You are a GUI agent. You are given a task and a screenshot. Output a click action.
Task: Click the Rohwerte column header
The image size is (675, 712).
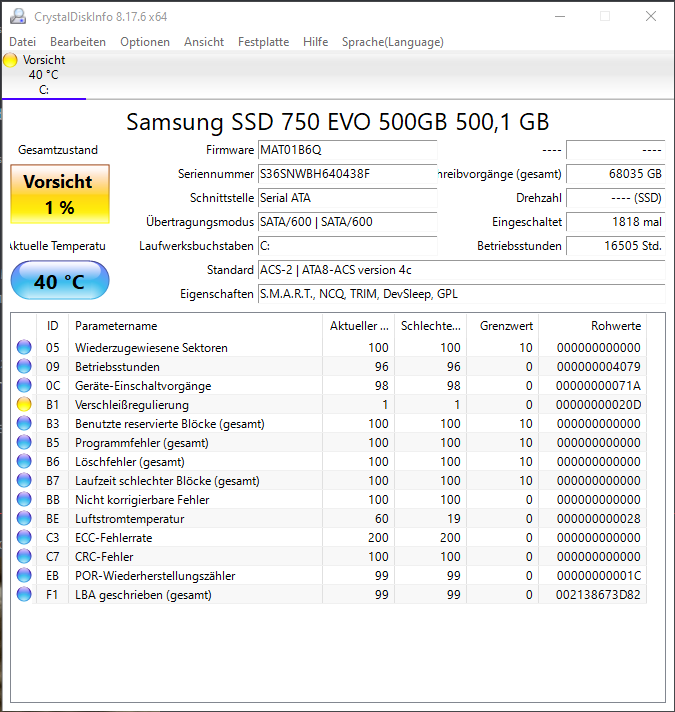tap(592, 326)
